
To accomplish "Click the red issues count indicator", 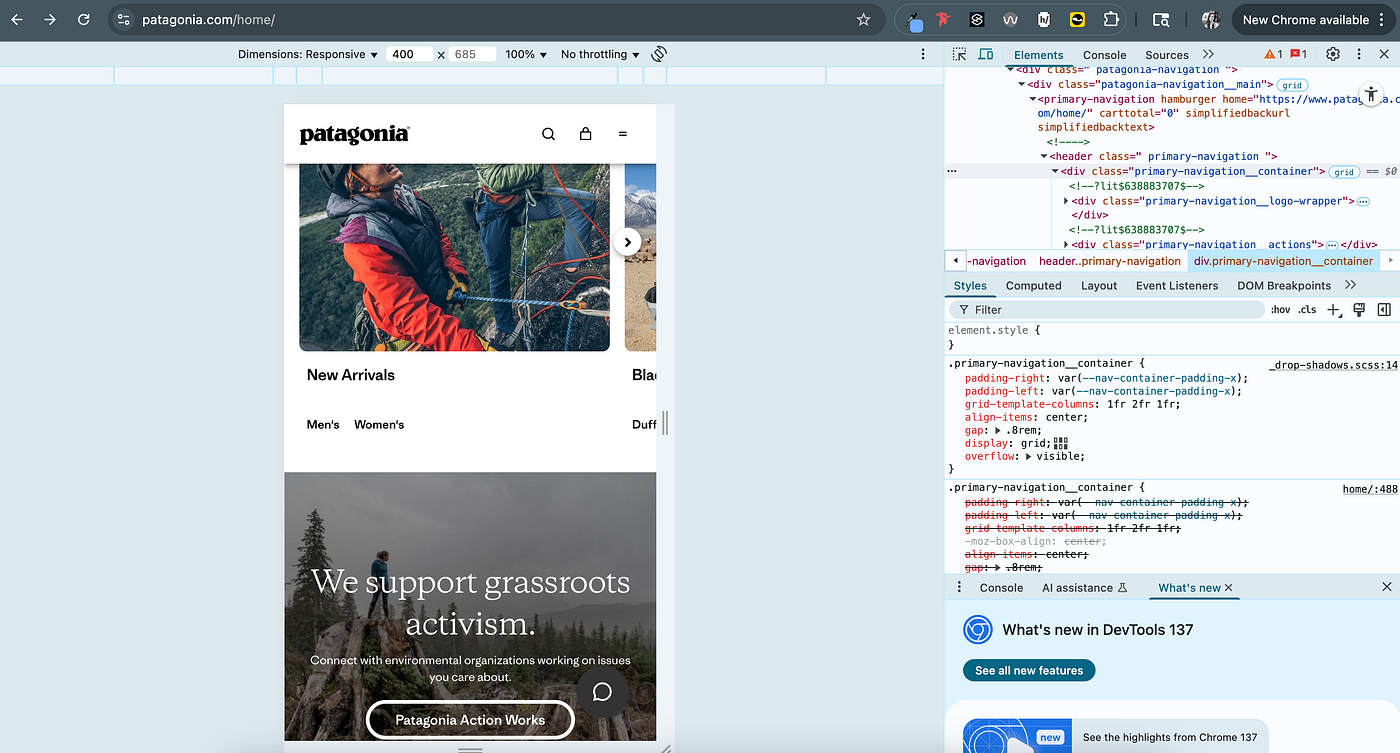I will click(1298, 54).
